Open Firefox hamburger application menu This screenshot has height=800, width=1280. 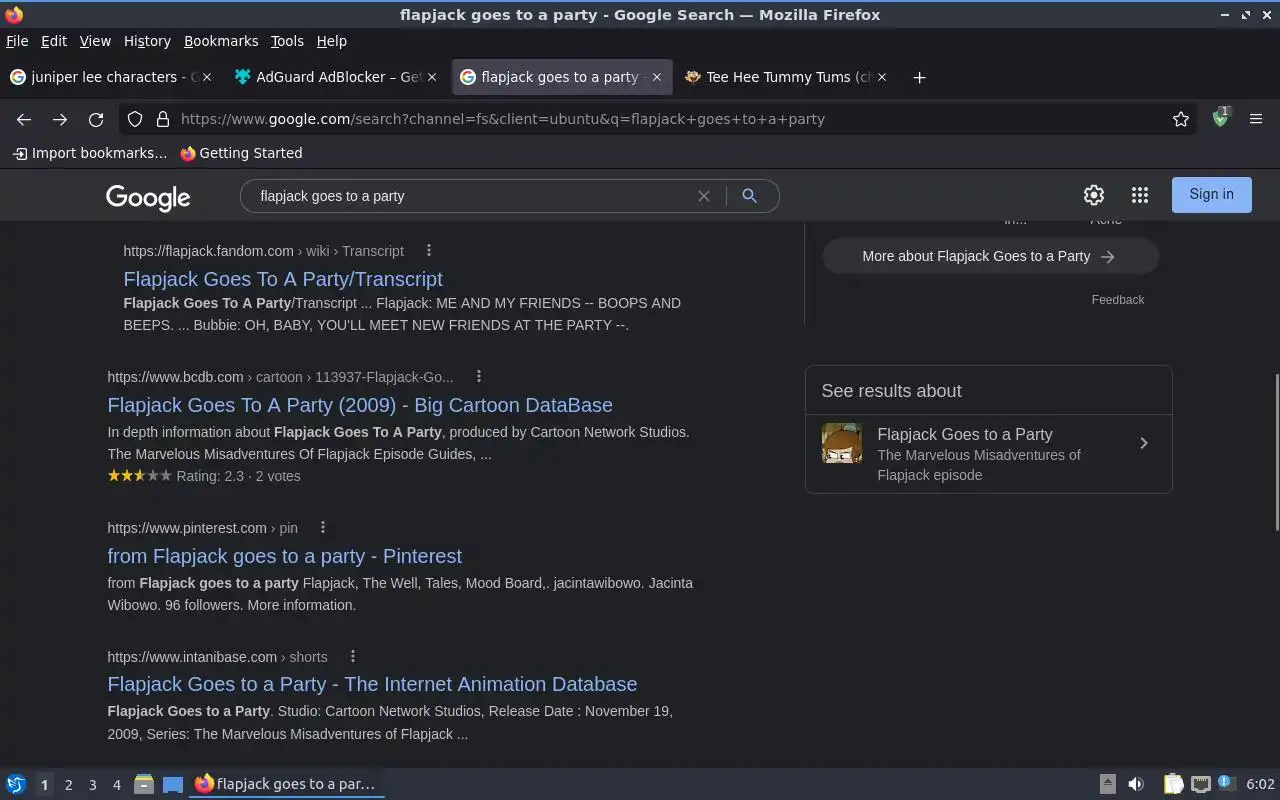(x=1256, y=119)
